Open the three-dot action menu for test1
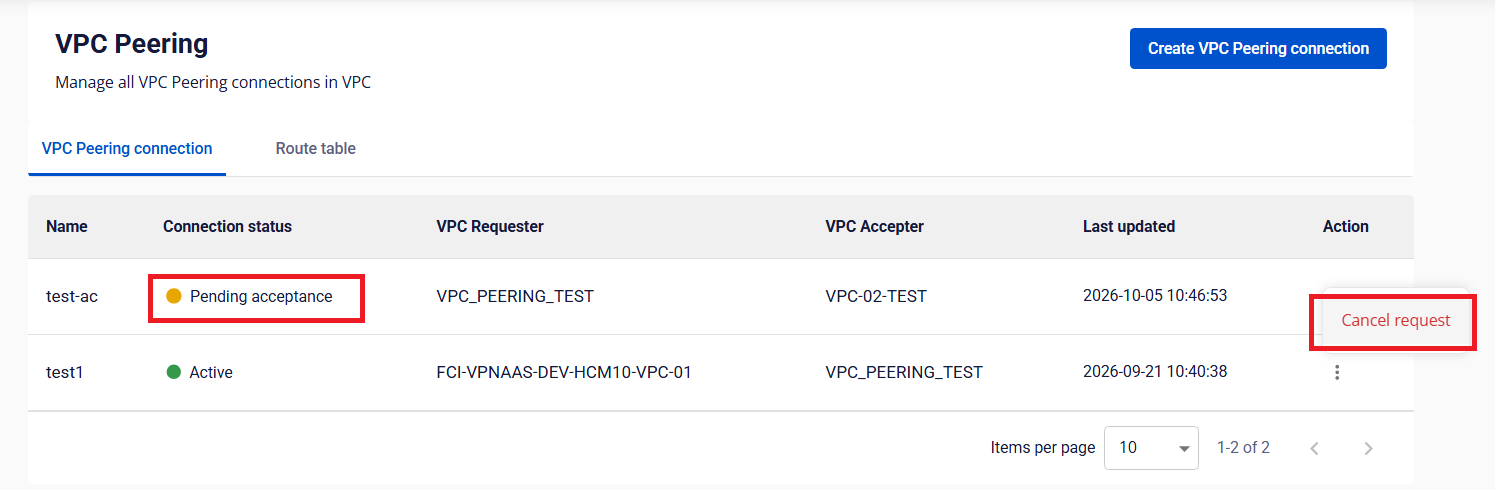The image size is (1495, 490). pos(1337,372)
